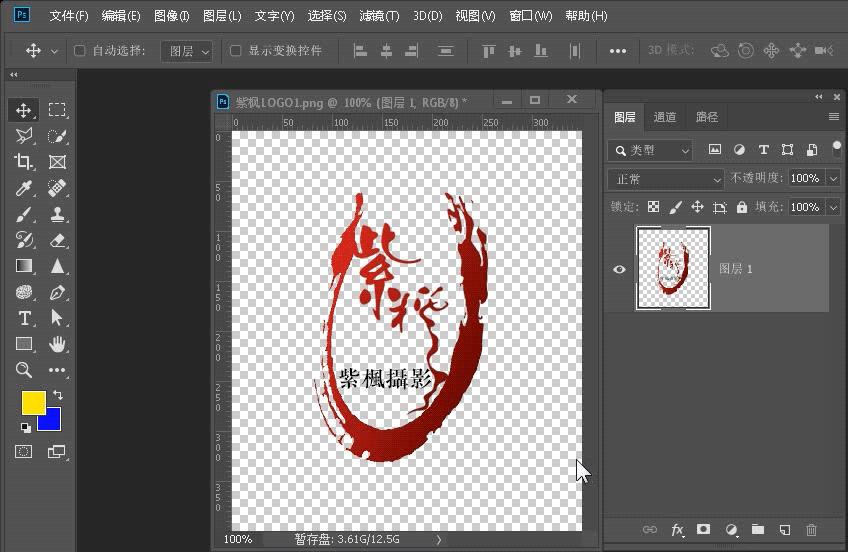Enable the 自动选择 checkbox
This screenshot has width=848, height=552.
tap(80, 51)
